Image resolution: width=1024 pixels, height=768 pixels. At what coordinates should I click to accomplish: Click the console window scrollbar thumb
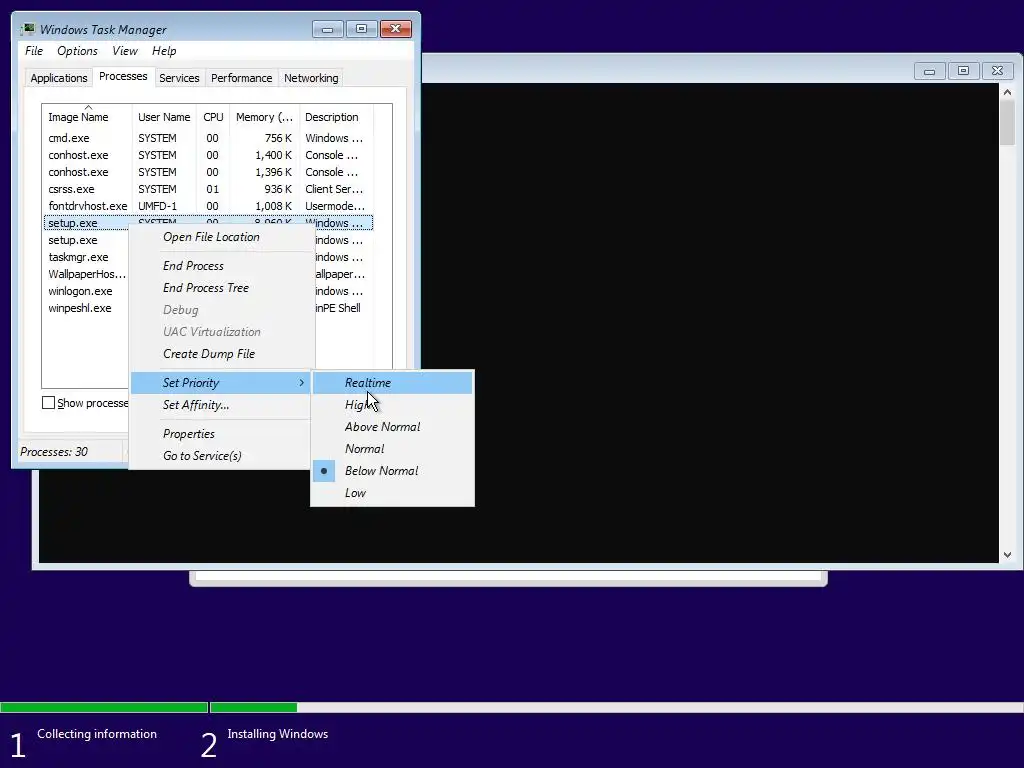pyautogui.click(x=1007, y=123)
